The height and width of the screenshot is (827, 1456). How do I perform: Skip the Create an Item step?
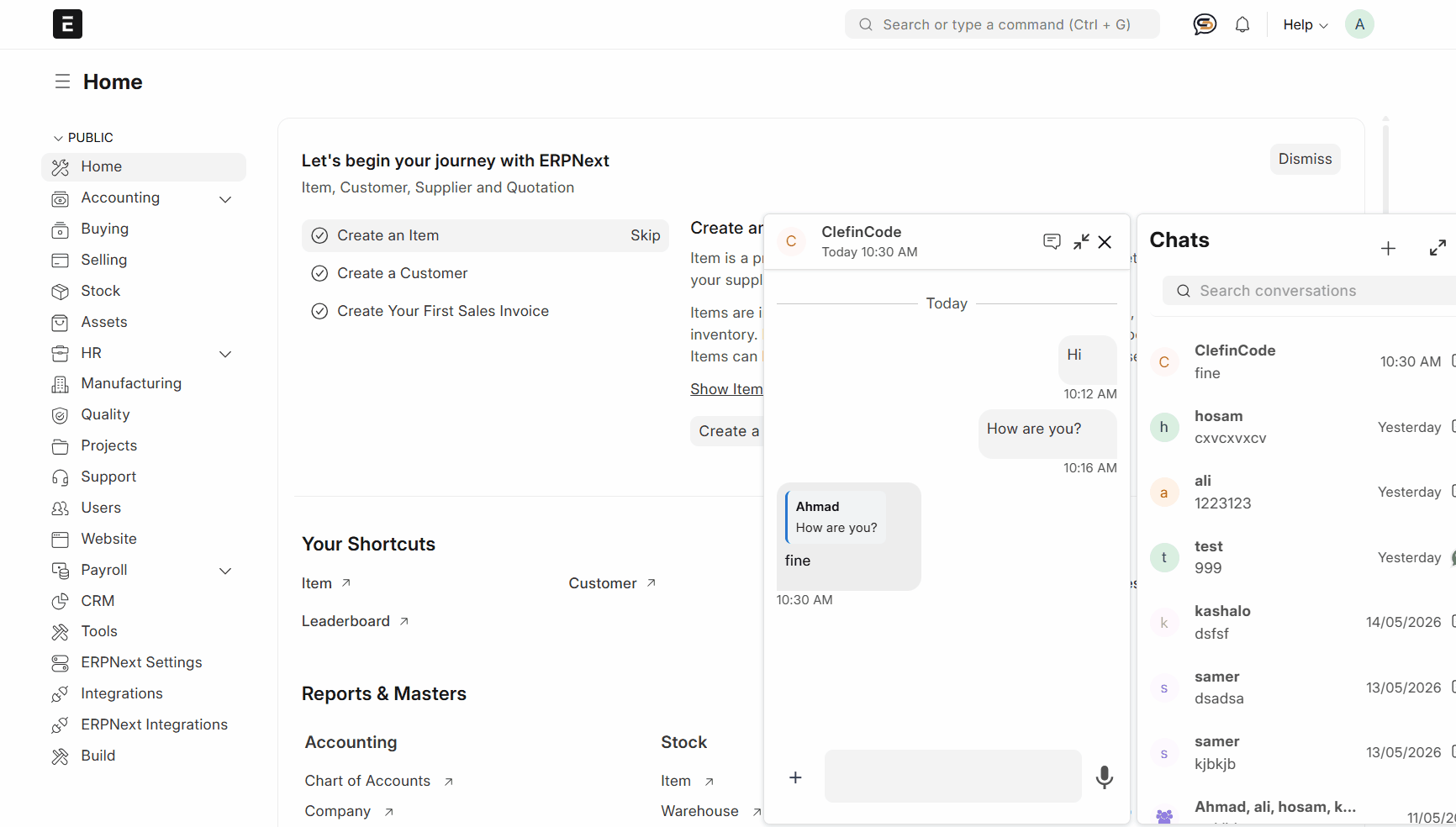pos(645,235)
